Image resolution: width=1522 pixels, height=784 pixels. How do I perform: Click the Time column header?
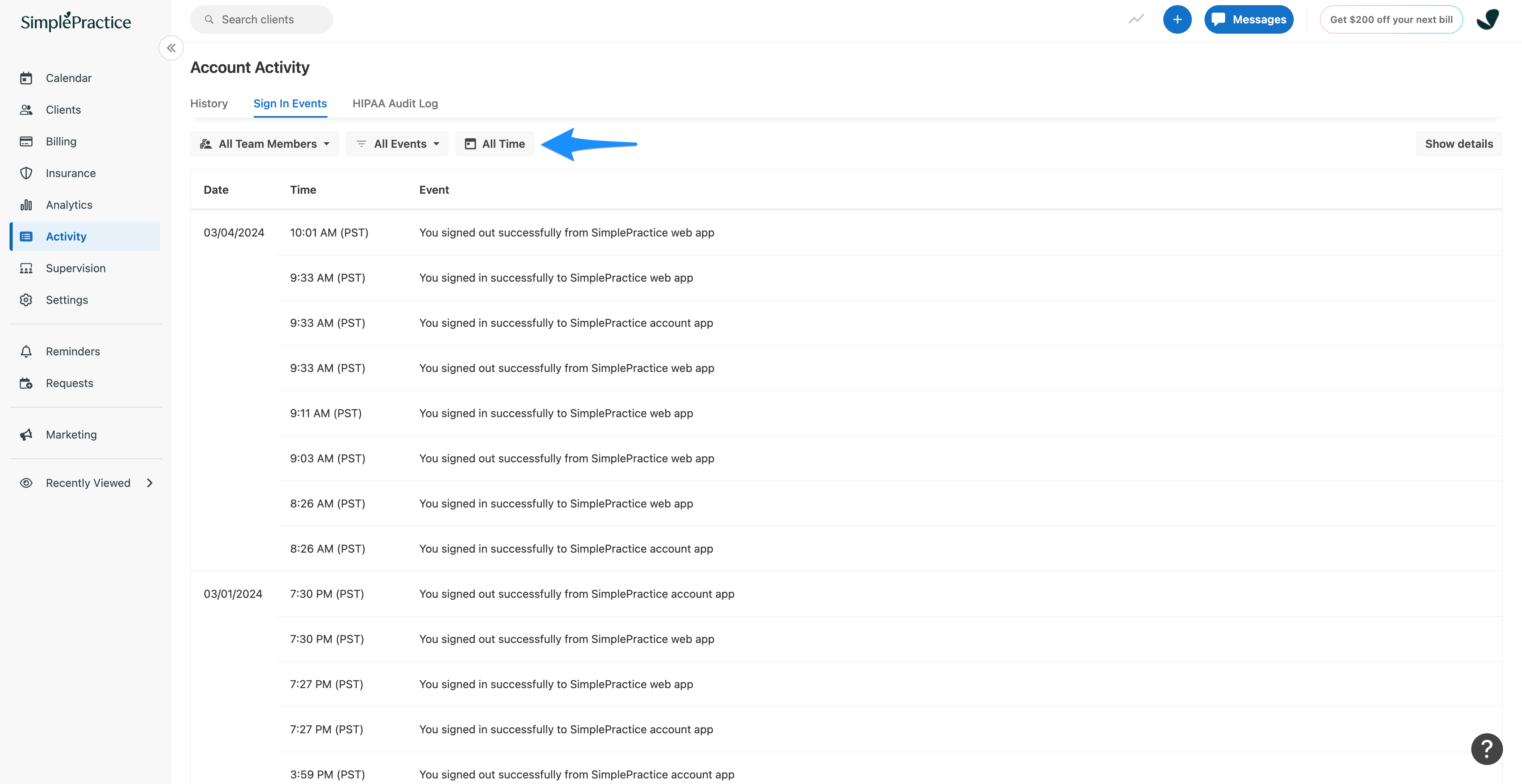(x=303, y=190)
